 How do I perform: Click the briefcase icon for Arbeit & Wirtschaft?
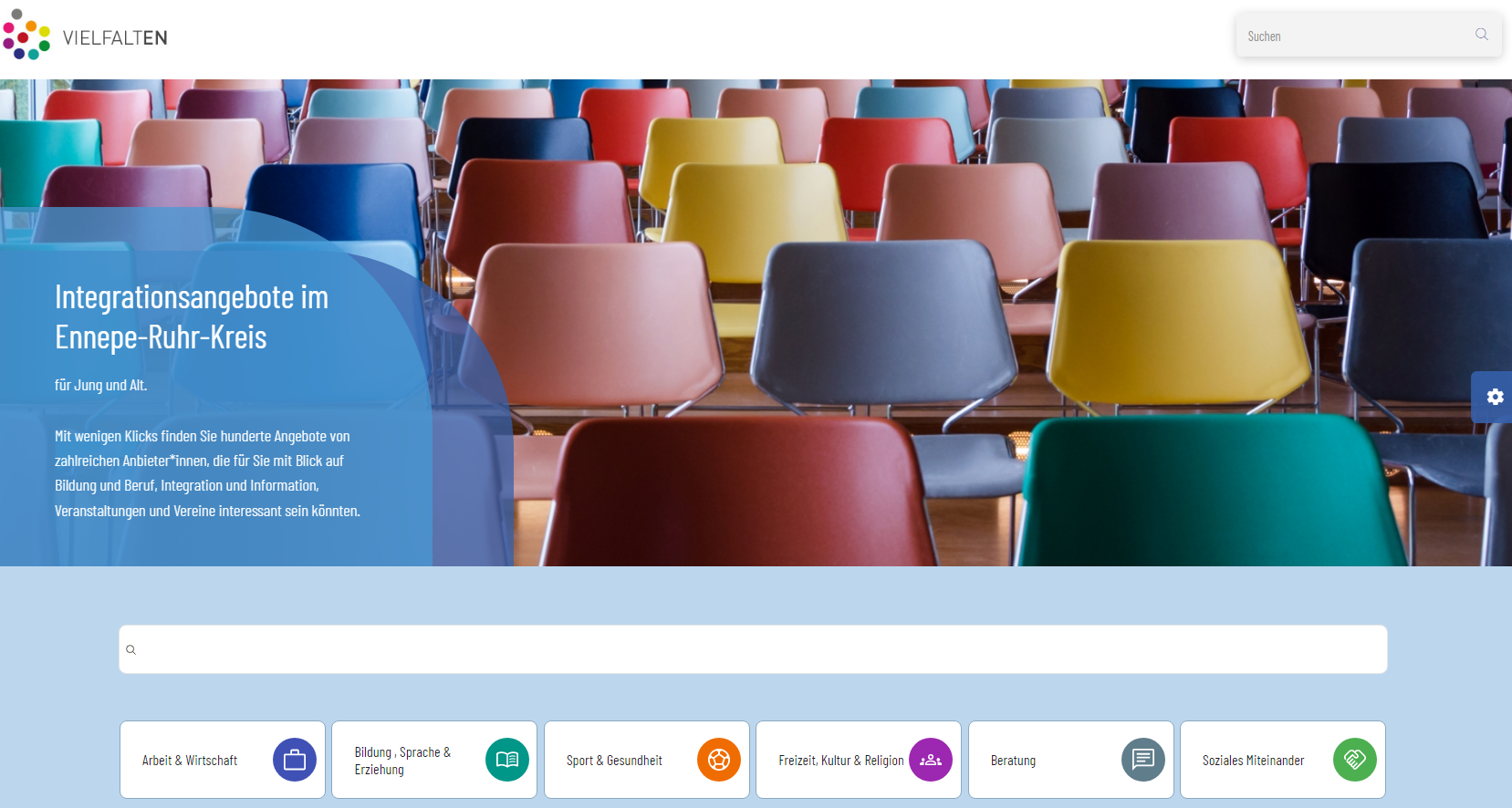tap(295, 760)
